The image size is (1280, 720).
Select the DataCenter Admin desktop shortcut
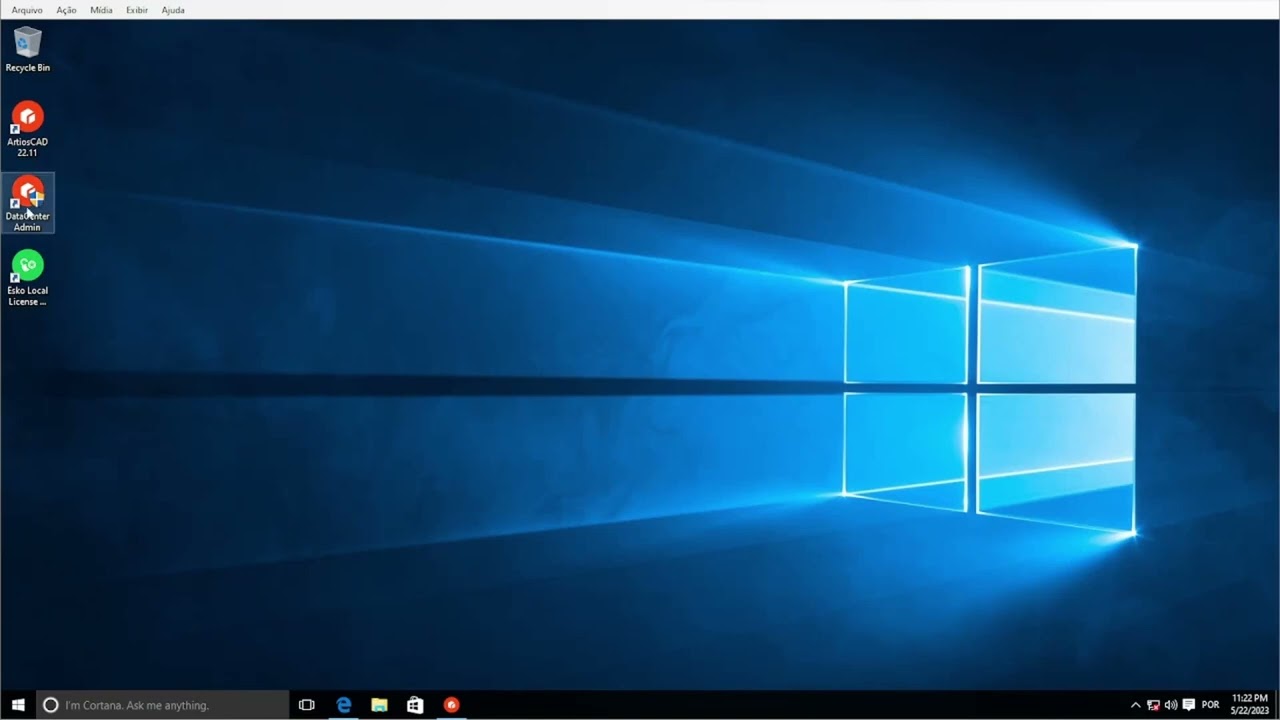click(x=27, y=203)
